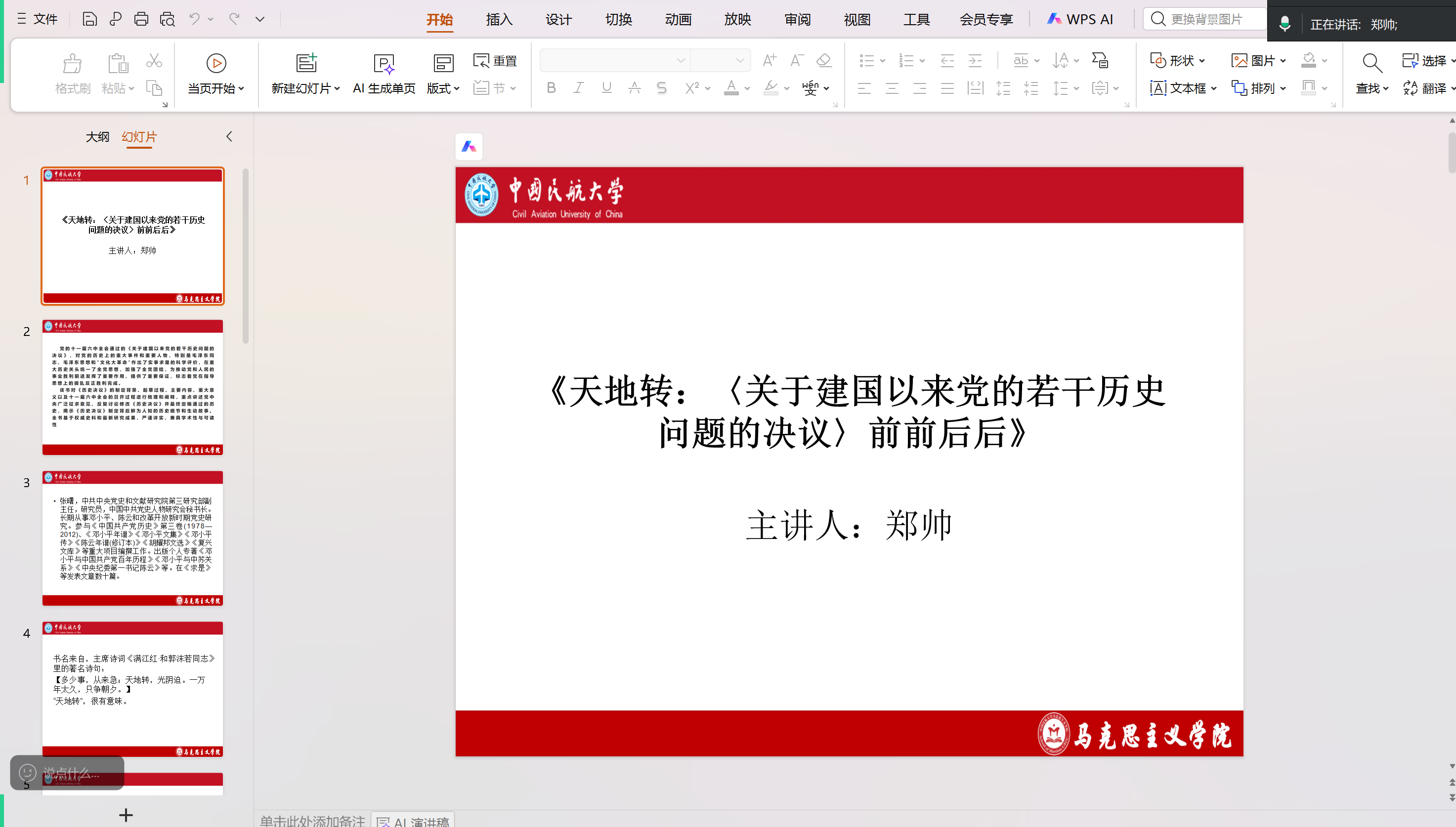Image resolution: width=1456 pixels, height=827 pixels.
Task: Expand the New Slide dropdown arrow
Action: coord(337,88)
